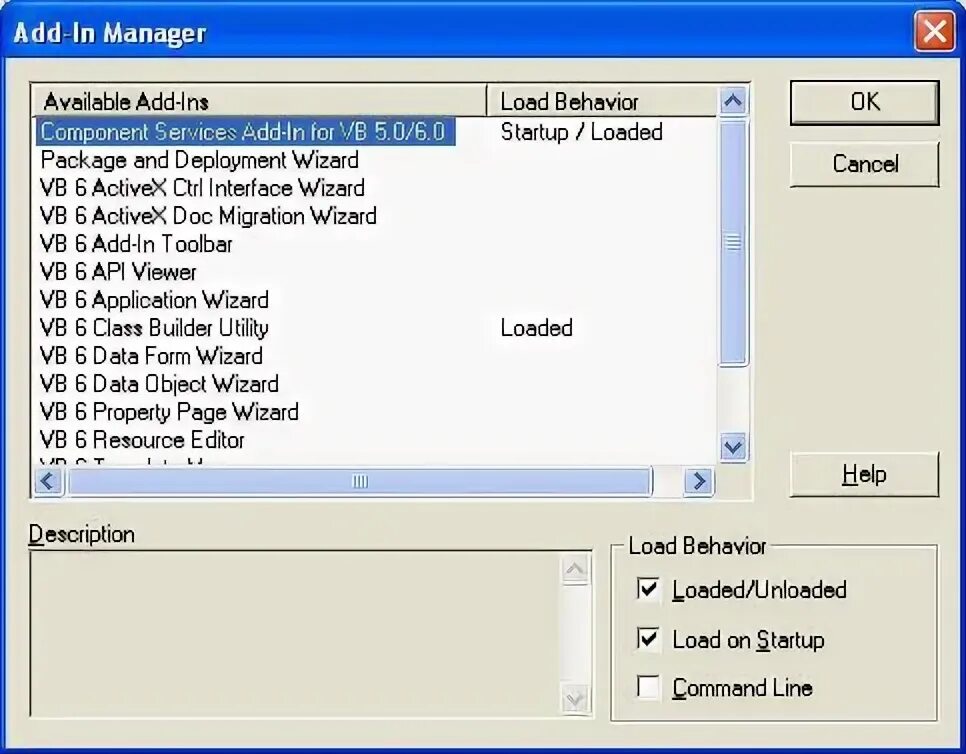The height and width of the screenshot is (754, 966).
Task: Select VB 6 Data Form Wizard
Action: pos(152,356)
